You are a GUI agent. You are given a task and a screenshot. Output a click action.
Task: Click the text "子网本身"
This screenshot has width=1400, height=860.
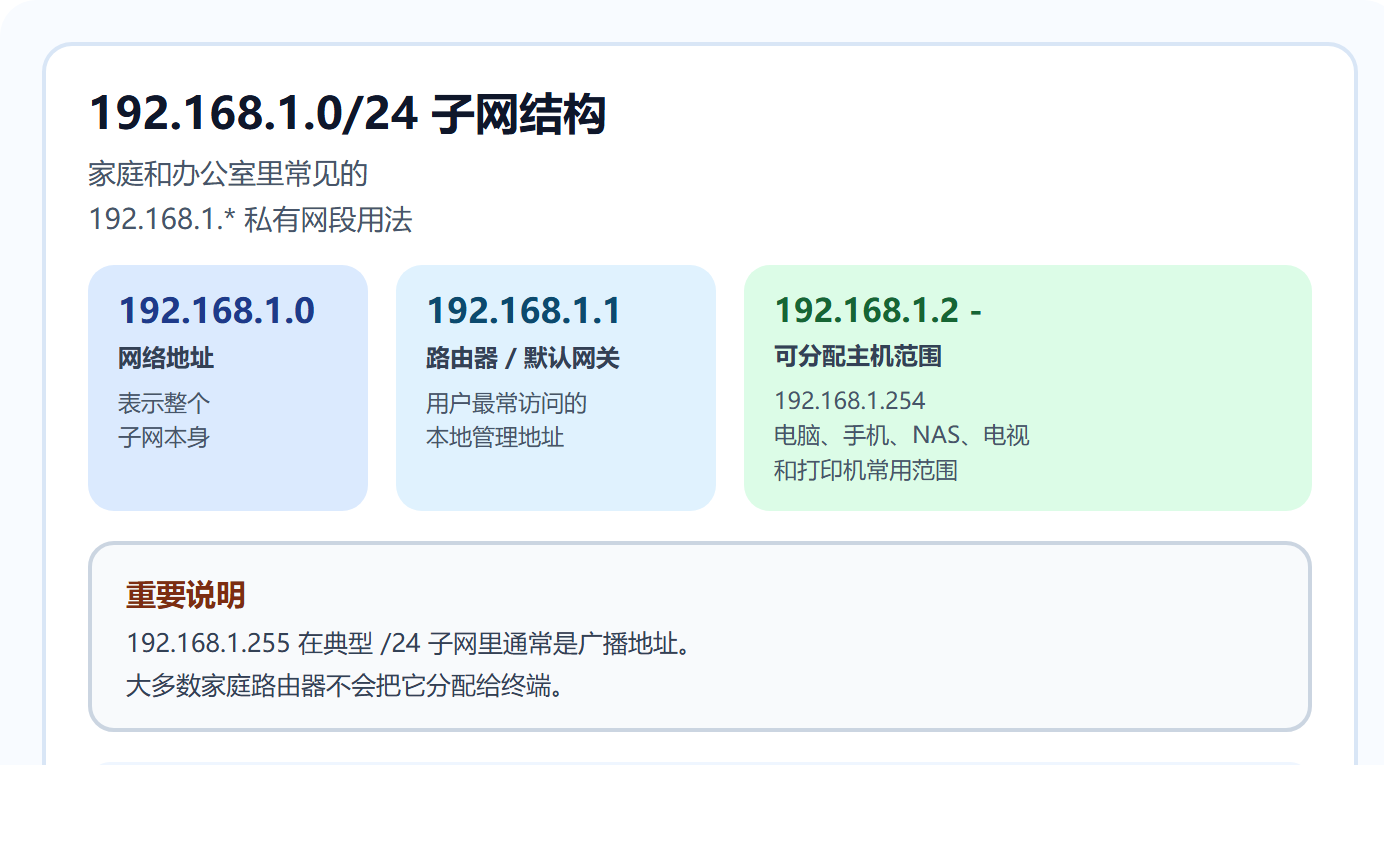click(x=164, y=437)
